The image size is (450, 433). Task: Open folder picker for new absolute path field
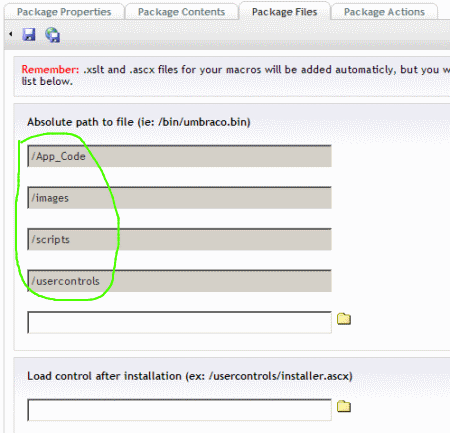(344, 319)
